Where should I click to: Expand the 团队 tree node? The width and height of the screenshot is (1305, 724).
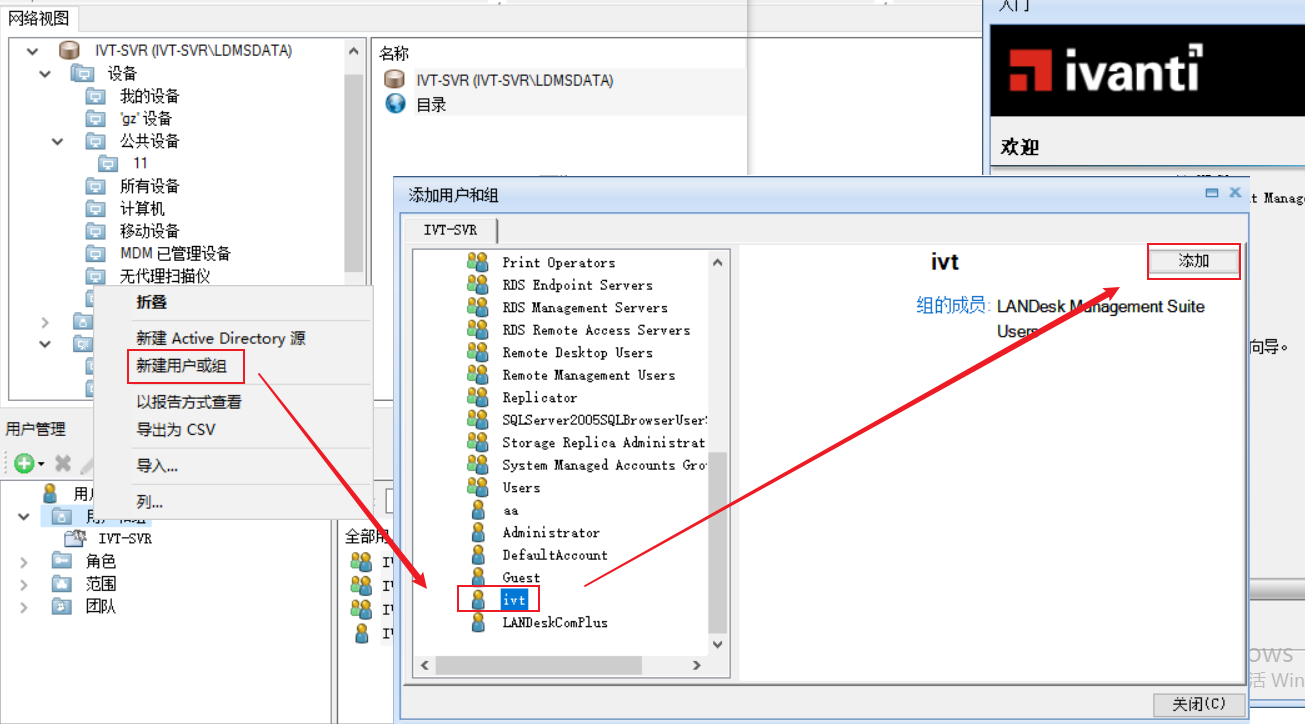[24, 606]
